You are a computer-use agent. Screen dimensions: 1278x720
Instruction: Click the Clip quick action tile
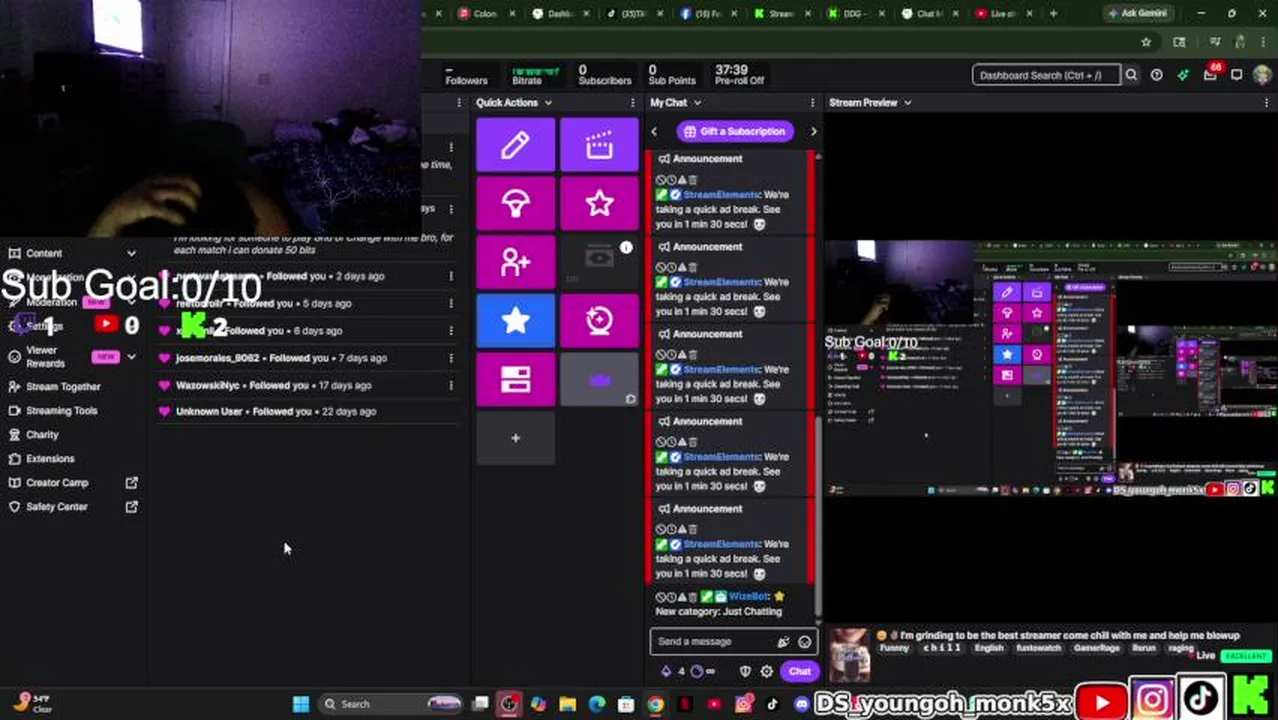[599, 146]
